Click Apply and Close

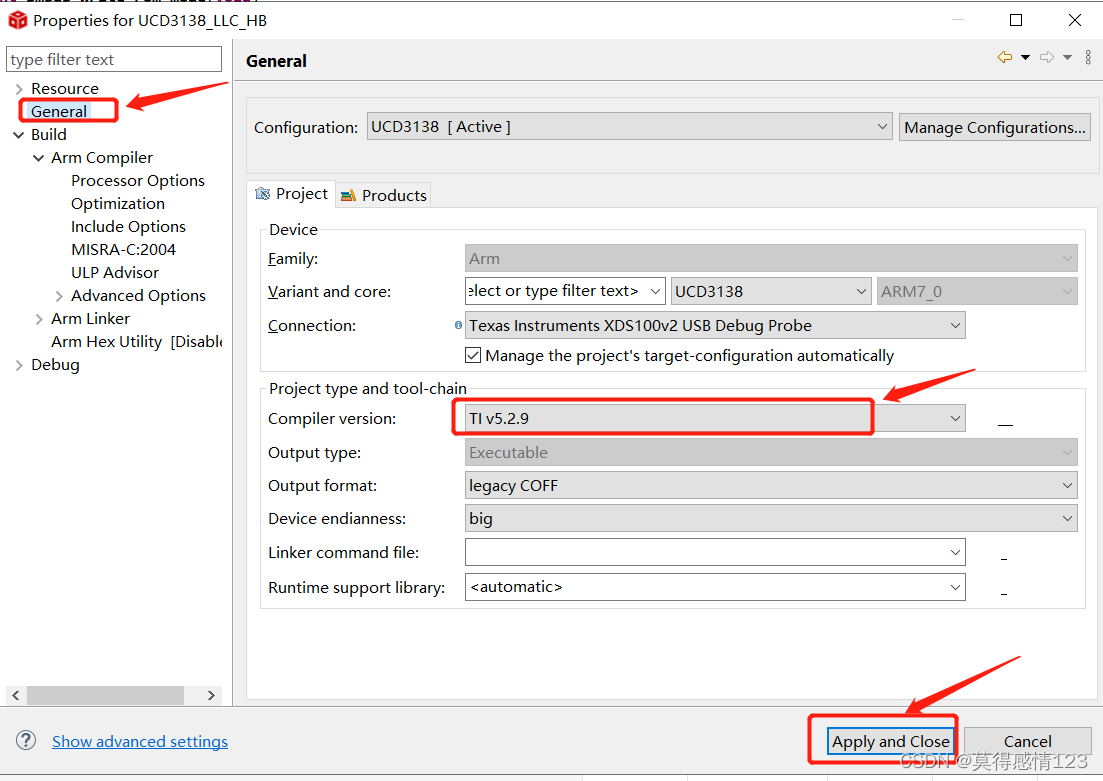(891, 741)
